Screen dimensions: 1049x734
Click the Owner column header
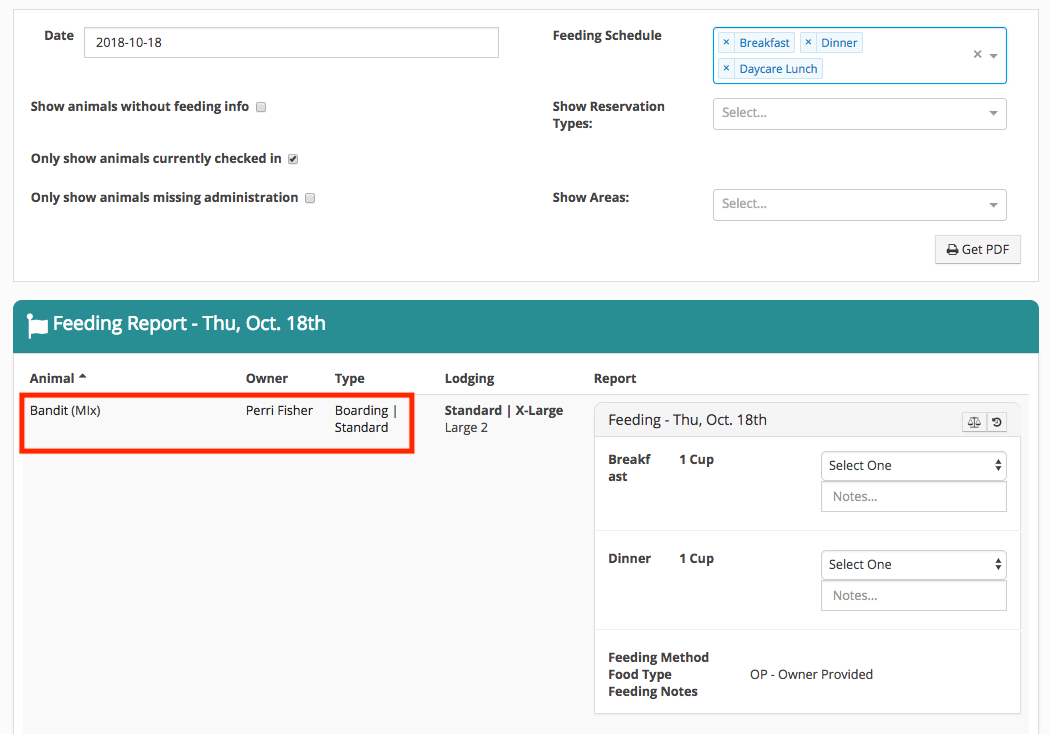coord(266,379)
